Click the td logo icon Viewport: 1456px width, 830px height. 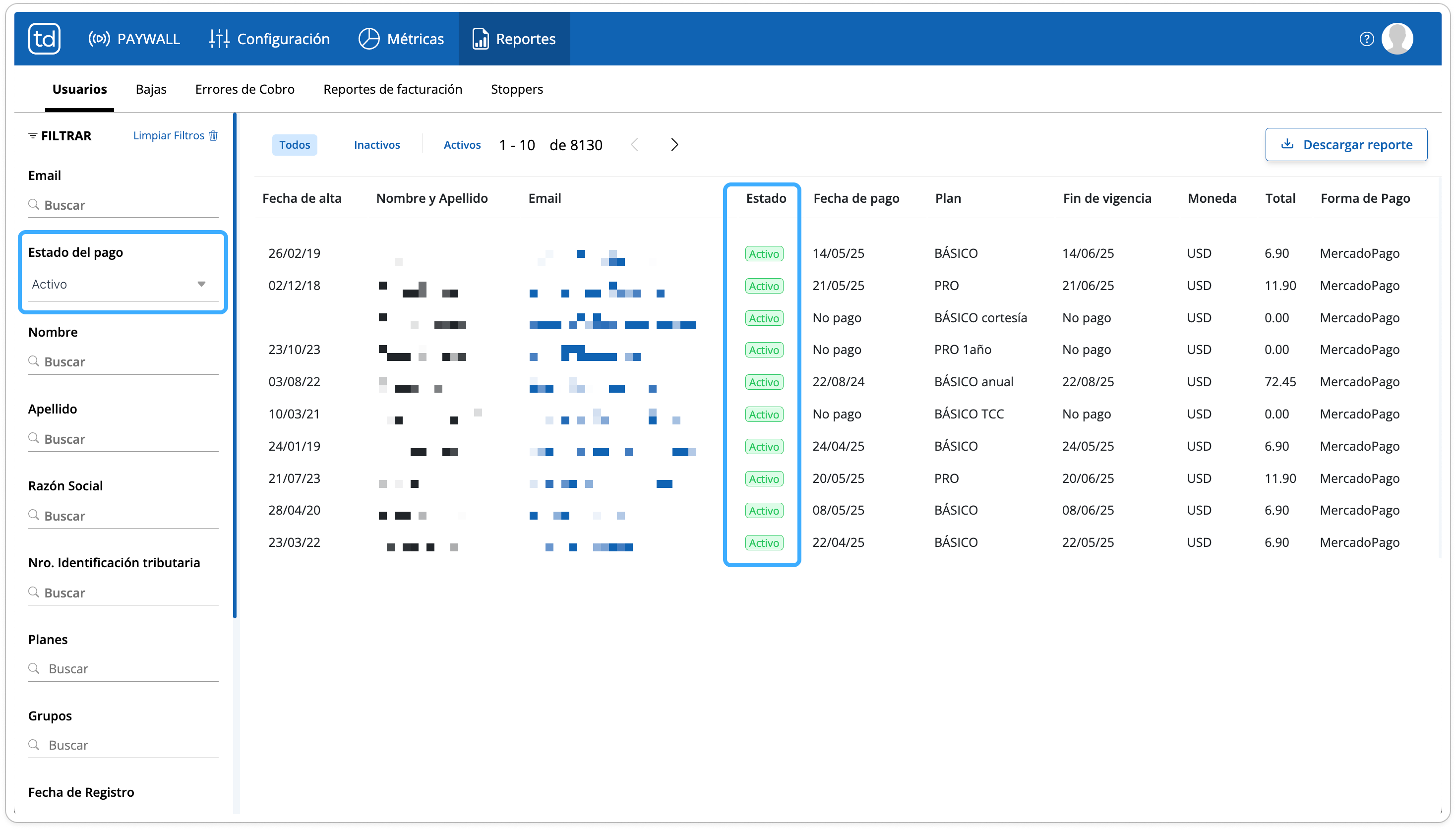pos(44,39)
